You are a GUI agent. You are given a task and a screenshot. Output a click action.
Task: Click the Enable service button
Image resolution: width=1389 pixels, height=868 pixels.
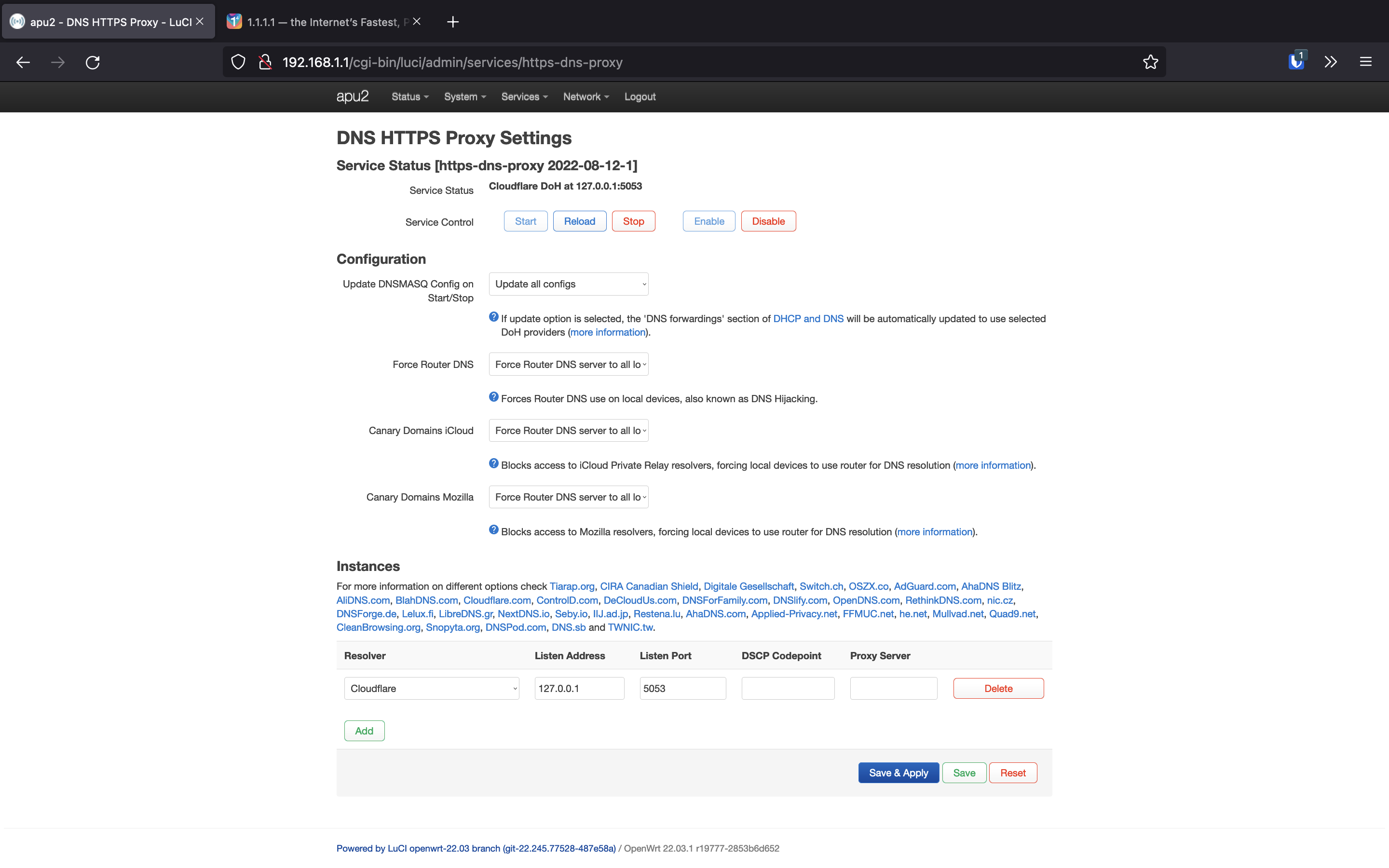point(709,221)
